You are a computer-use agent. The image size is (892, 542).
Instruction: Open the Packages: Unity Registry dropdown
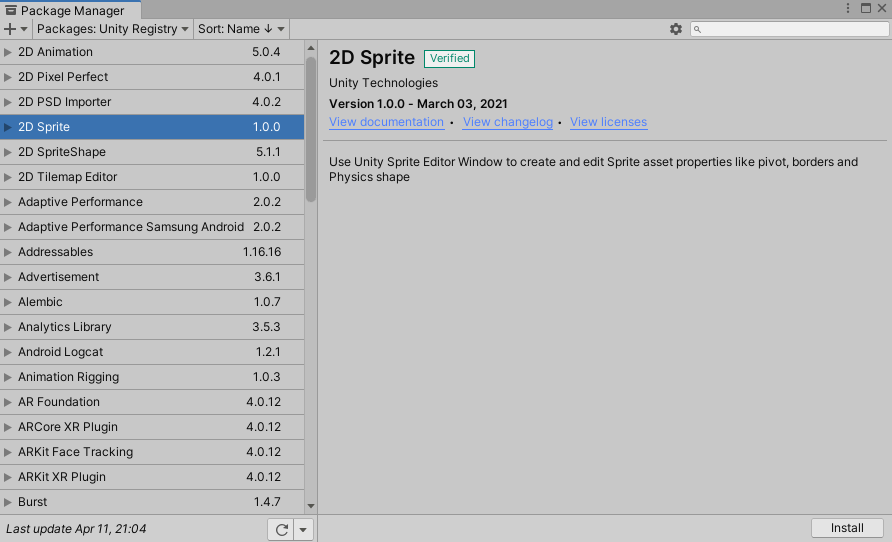point(113,29)
